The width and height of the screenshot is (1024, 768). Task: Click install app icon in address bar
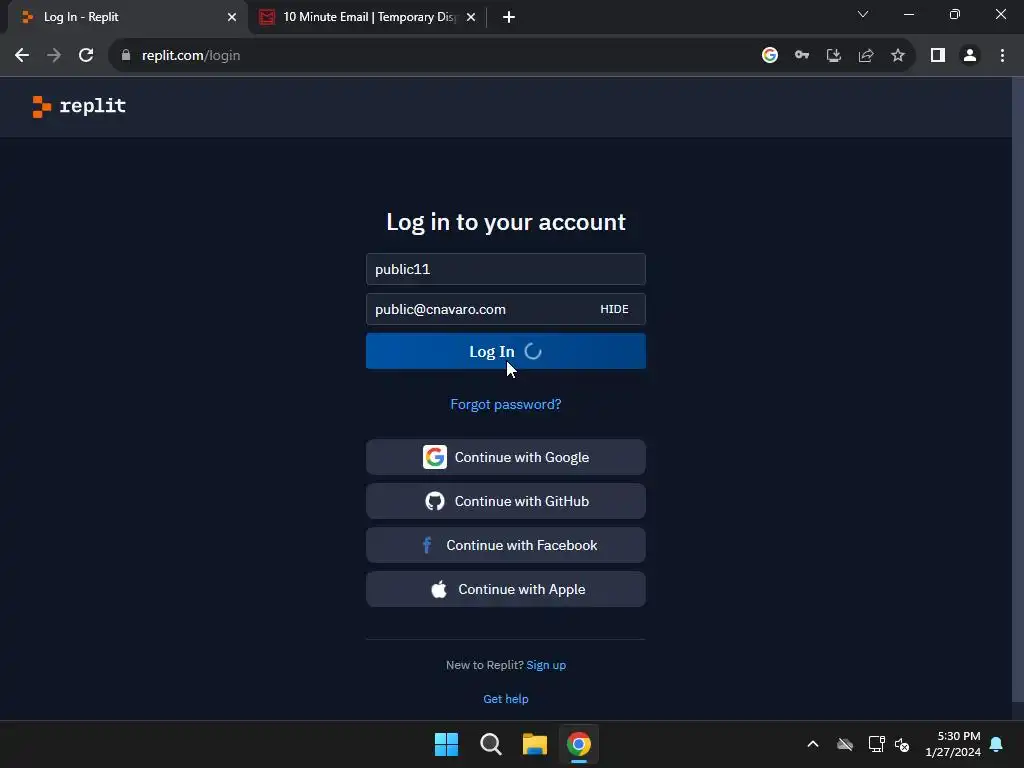(834, 56)
